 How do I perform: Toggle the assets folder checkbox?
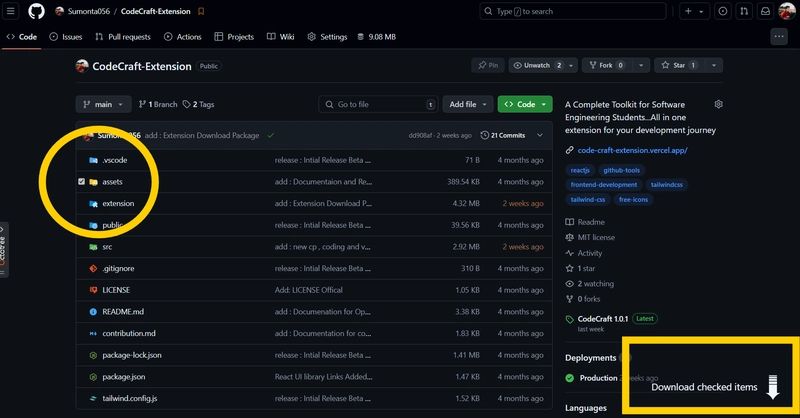tap(81, 181)
